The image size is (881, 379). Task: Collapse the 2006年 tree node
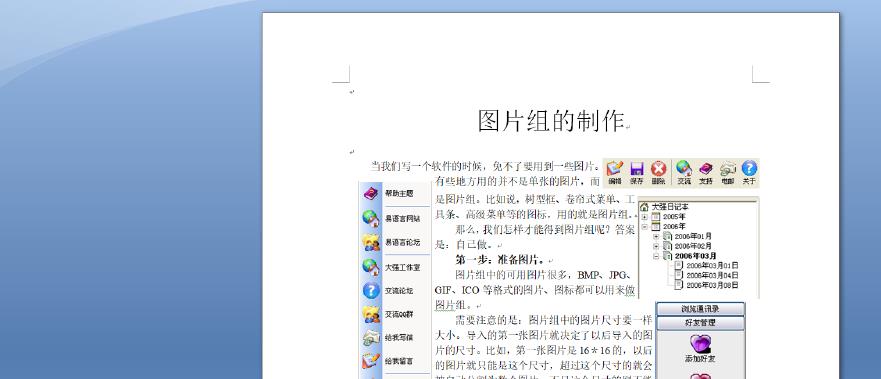644,227
